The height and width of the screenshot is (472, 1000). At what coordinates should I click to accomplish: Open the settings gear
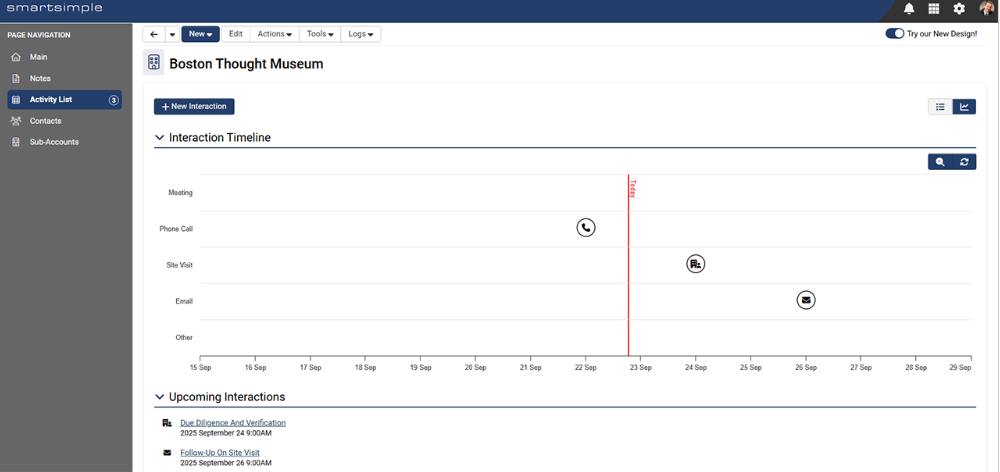pyautogui.click(x=959, y=8)
